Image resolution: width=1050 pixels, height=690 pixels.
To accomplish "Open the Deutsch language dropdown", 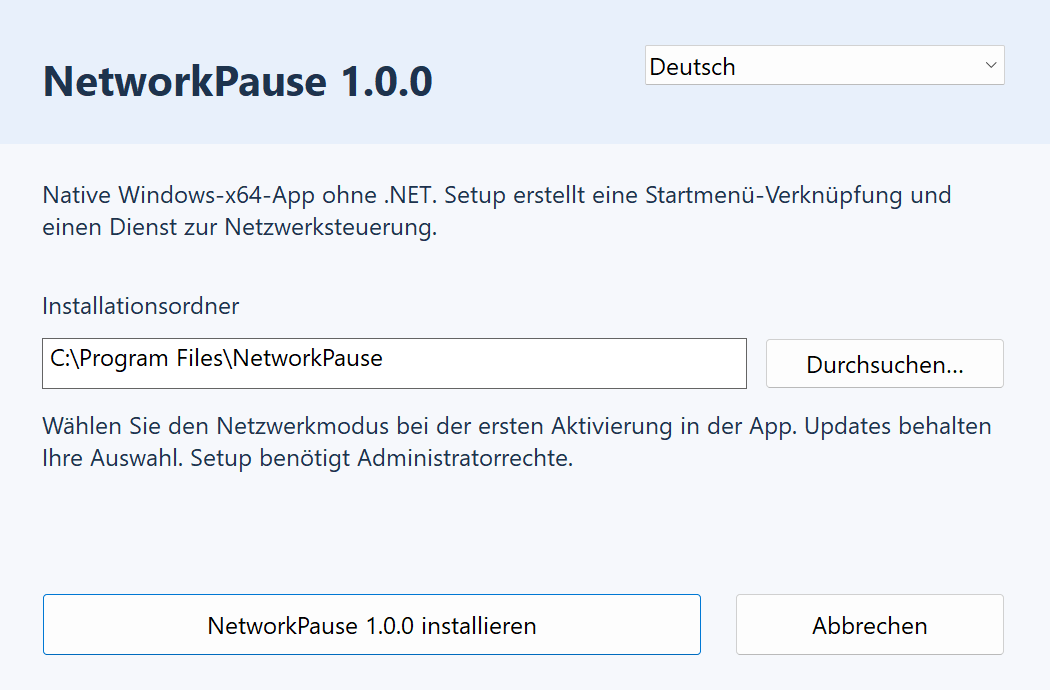I will click(824, 65).
